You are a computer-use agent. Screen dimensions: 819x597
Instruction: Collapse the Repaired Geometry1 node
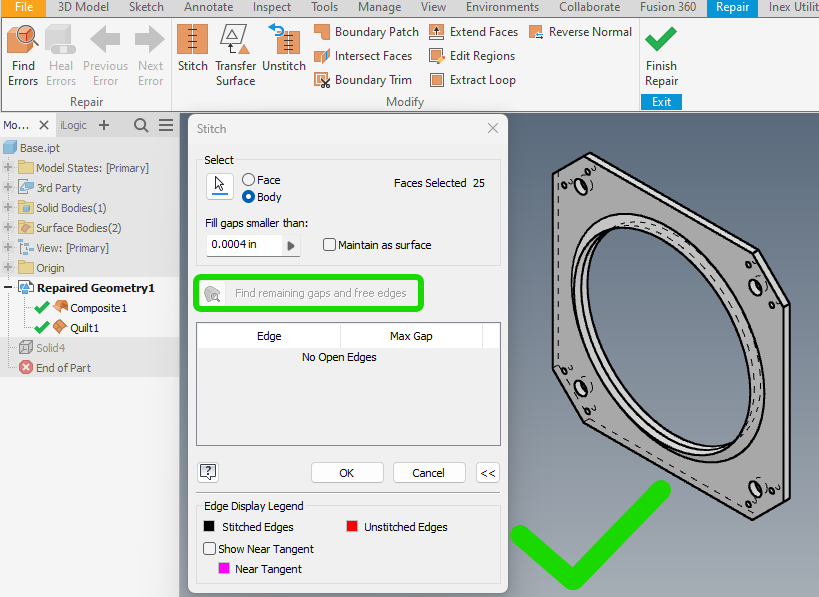(7, 287)
